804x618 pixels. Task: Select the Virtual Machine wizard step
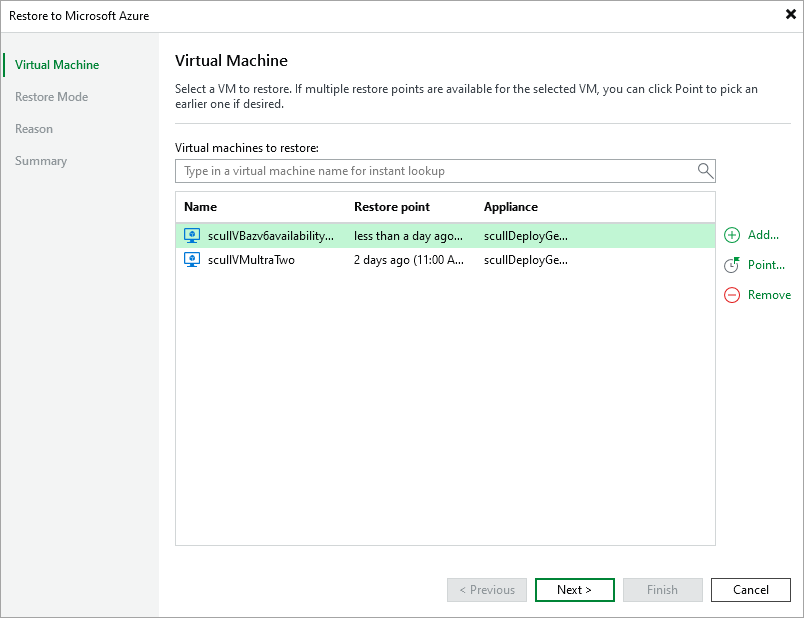click(x=55, y=64)
